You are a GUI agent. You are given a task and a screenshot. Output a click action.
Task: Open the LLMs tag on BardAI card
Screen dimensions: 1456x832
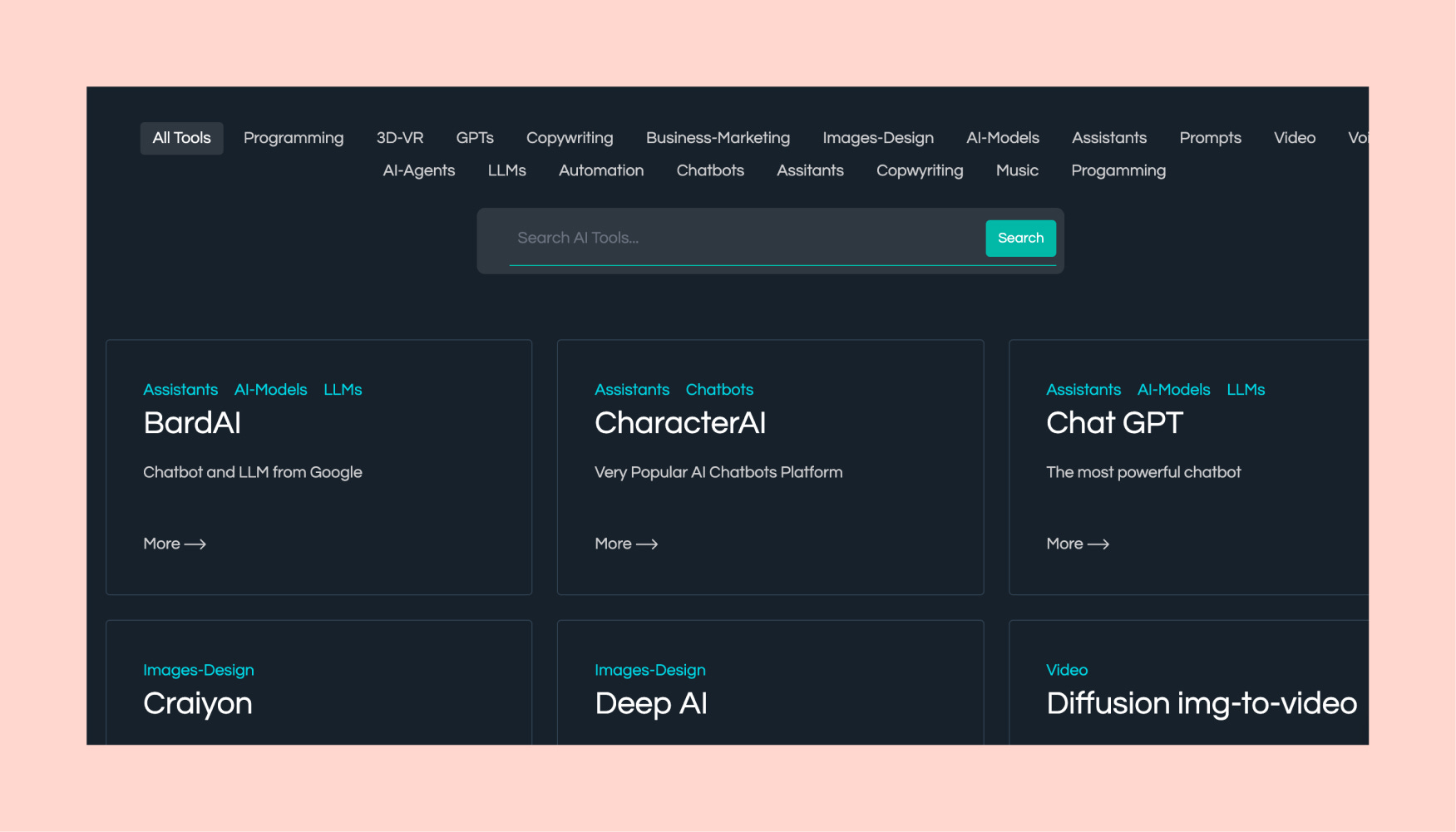(x=343, y=390)
